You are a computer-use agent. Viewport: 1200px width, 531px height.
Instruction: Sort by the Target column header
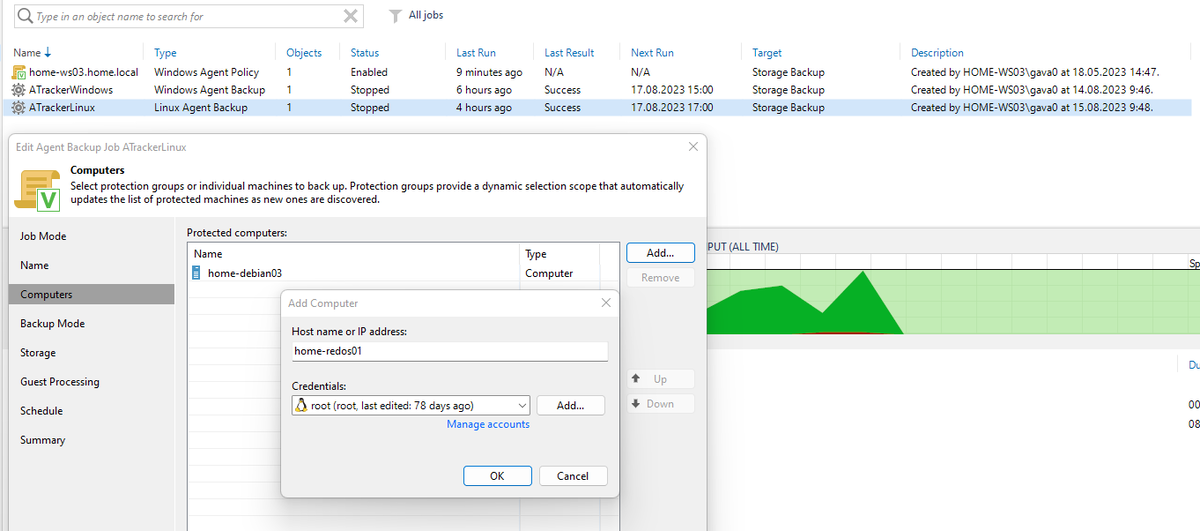coord(767,53)
